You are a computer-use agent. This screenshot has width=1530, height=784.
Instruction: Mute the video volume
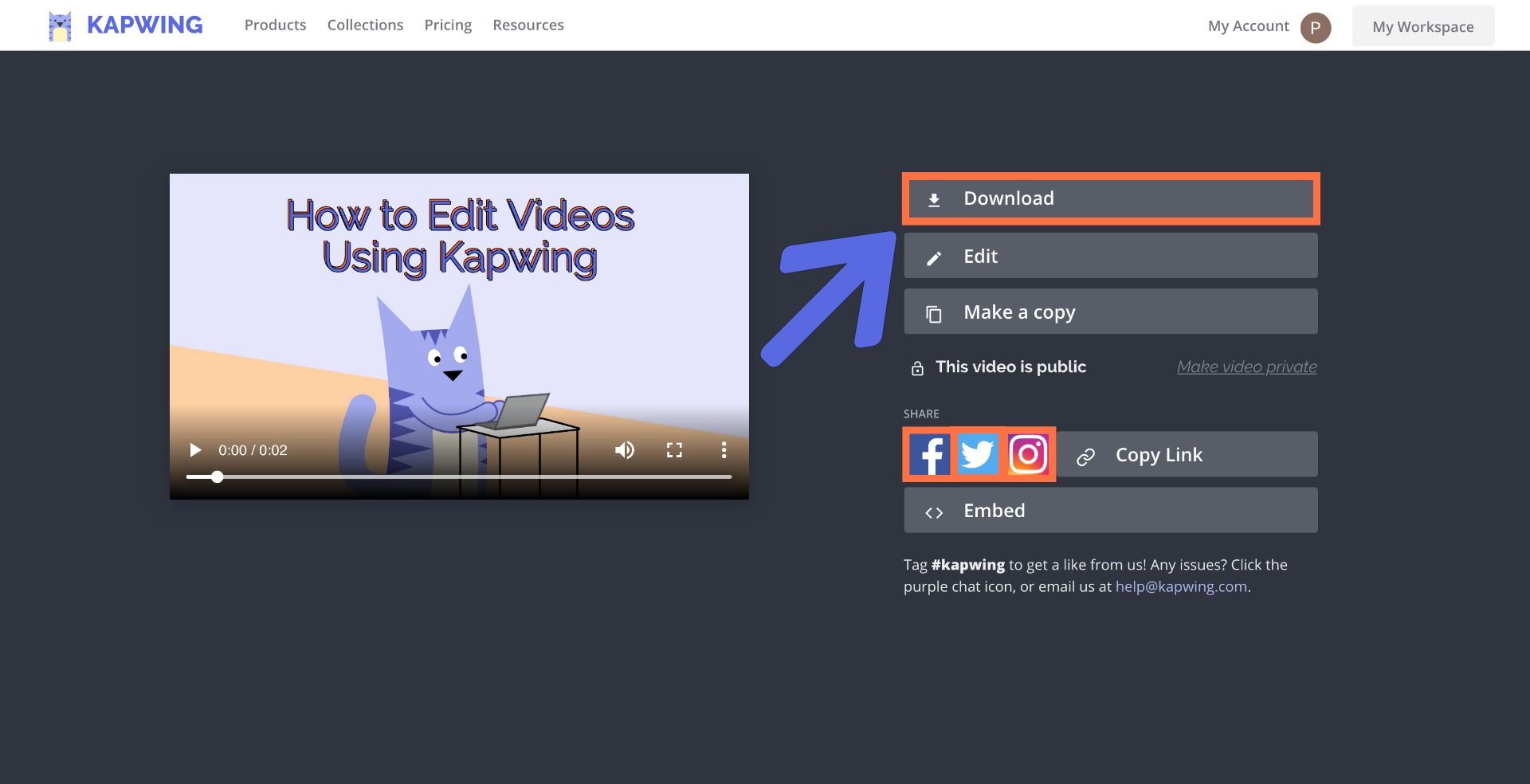(x=625, y=450)
